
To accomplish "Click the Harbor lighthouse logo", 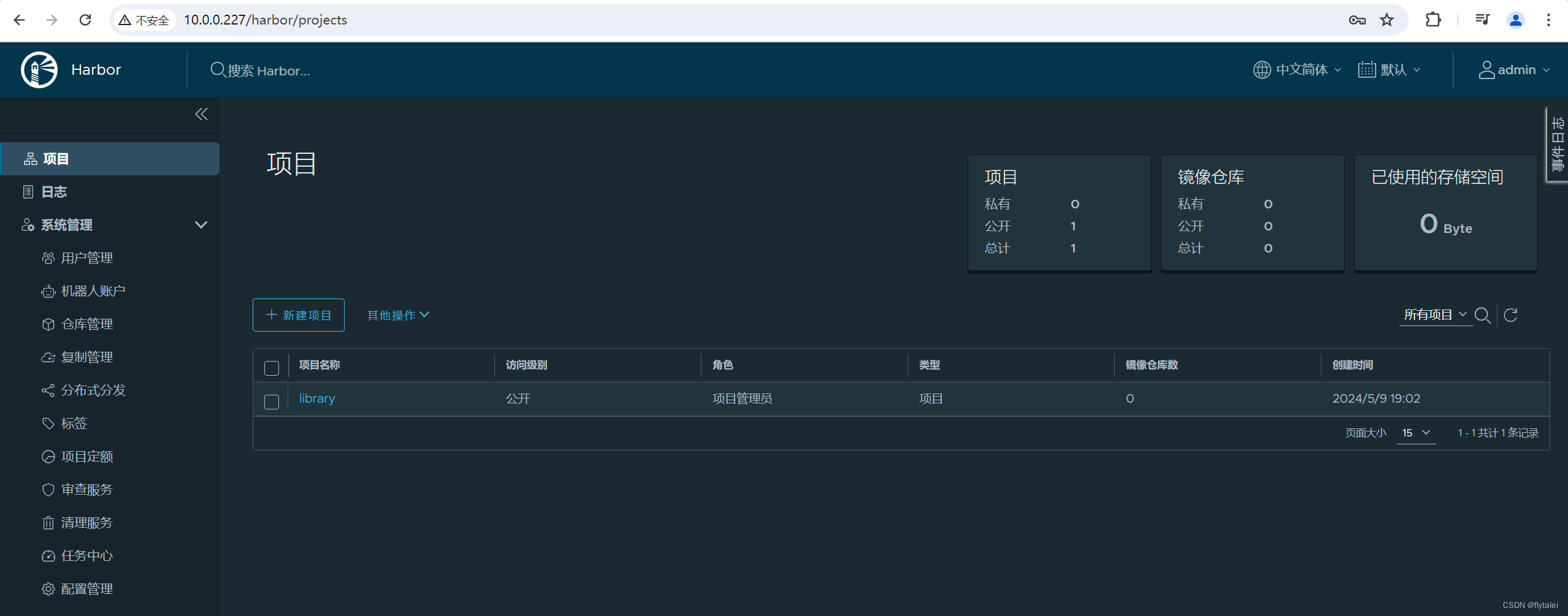I will (39, 70).
